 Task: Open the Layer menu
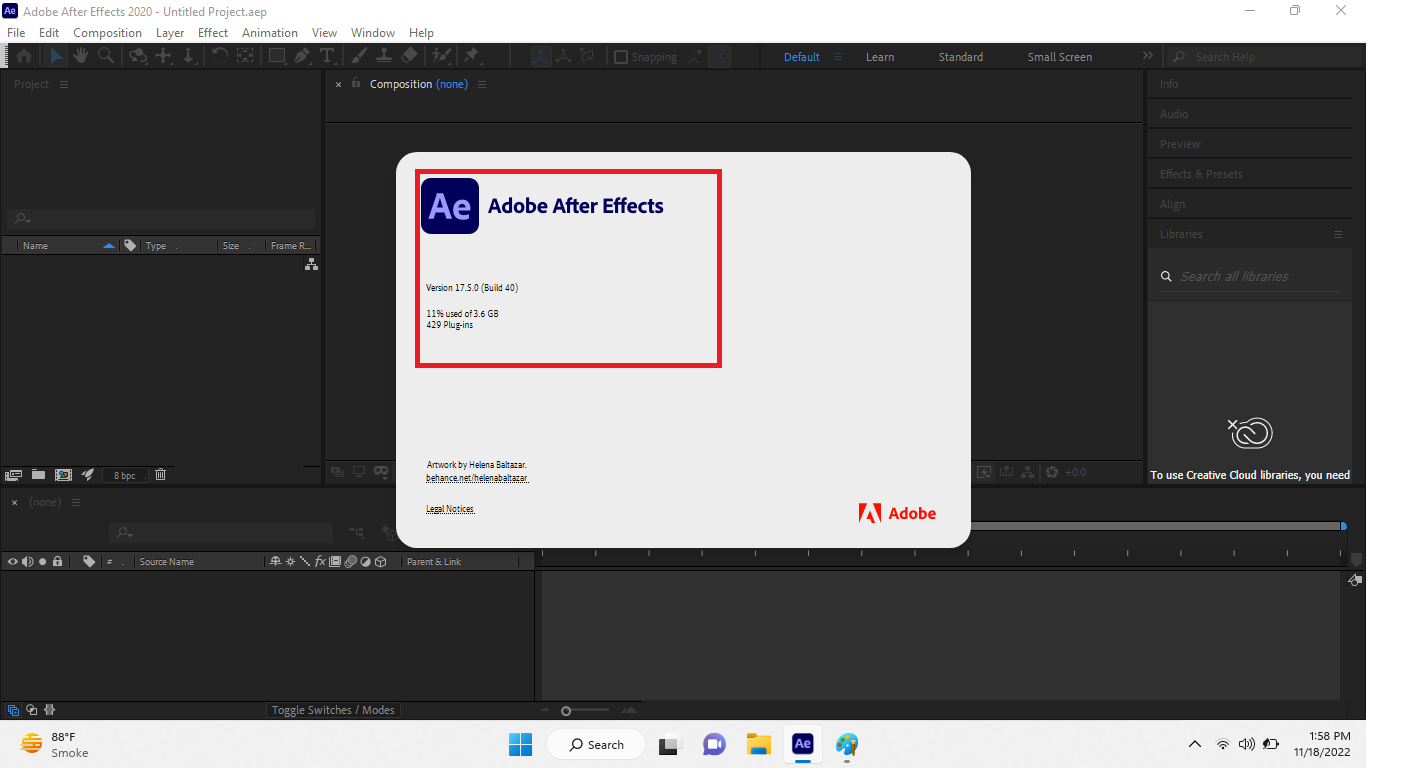pyautogui.click(x=170, y=32)
